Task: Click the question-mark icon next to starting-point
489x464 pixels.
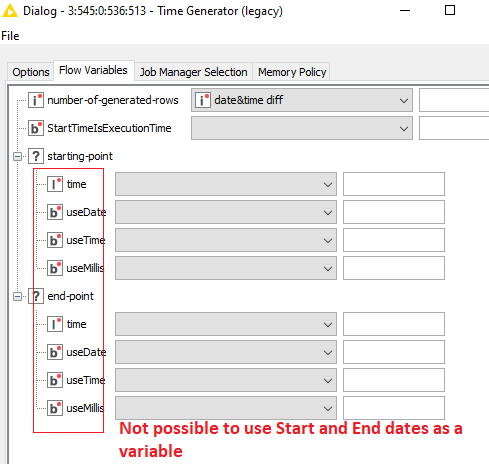Action: point(36,156)
